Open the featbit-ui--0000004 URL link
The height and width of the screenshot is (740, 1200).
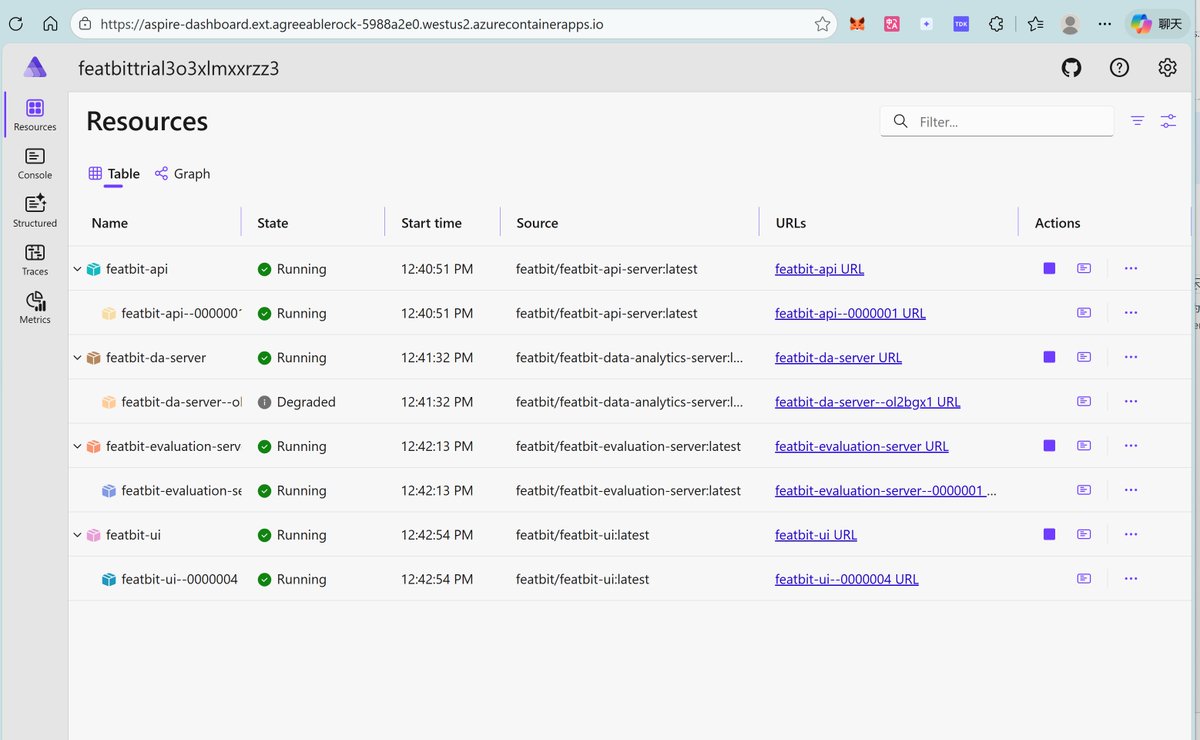pos(846,579)
